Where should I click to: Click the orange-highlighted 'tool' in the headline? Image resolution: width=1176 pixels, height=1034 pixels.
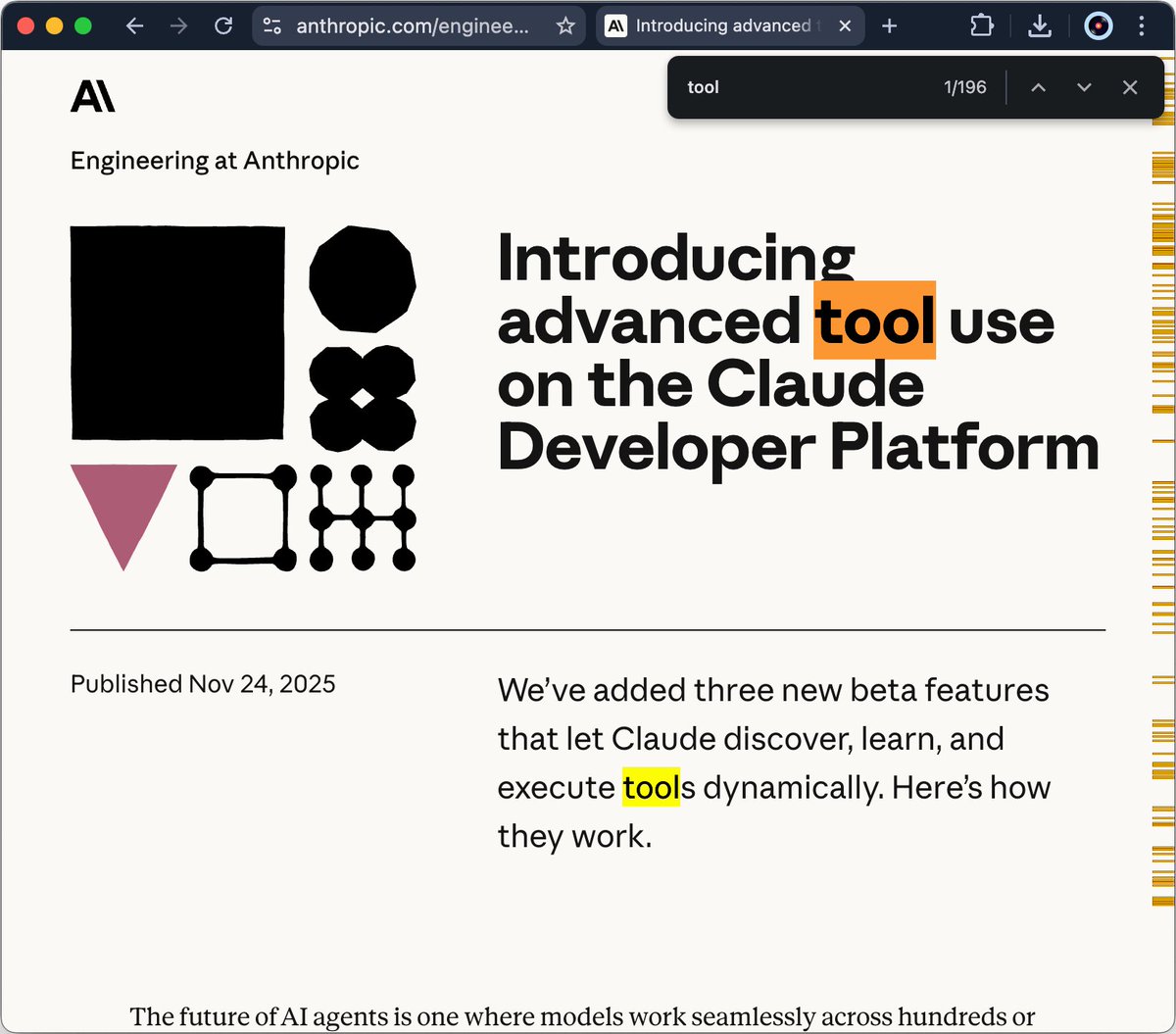coord(874,320)
